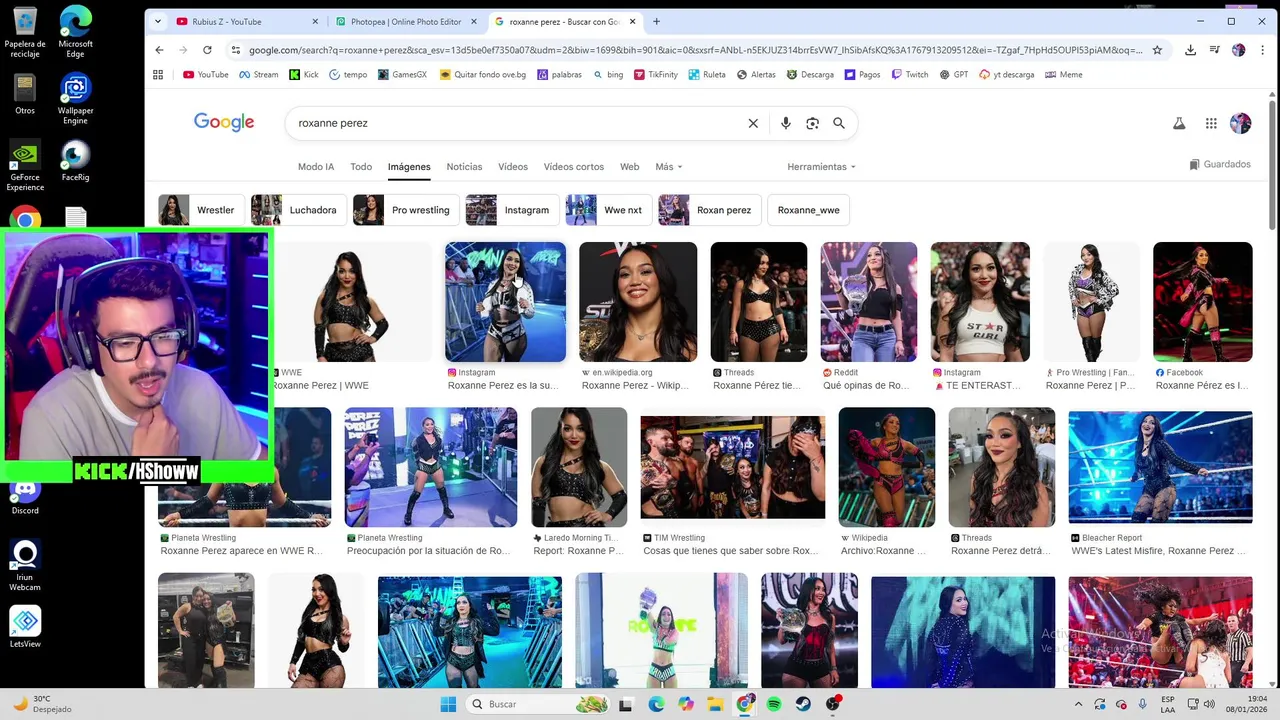Select the Roxanne_wwe suggestion chip
Viewport: 1280px width, 720px height.
tap(808, 210)
